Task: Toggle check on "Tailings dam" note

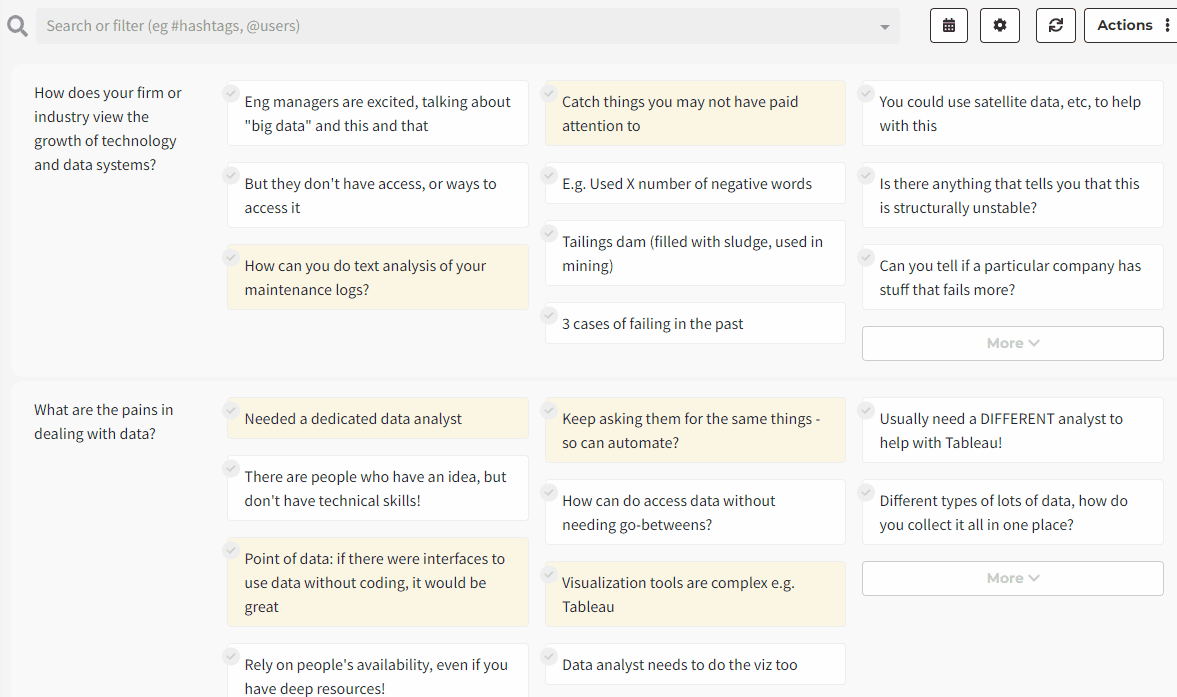Action: tap(548, 233)
